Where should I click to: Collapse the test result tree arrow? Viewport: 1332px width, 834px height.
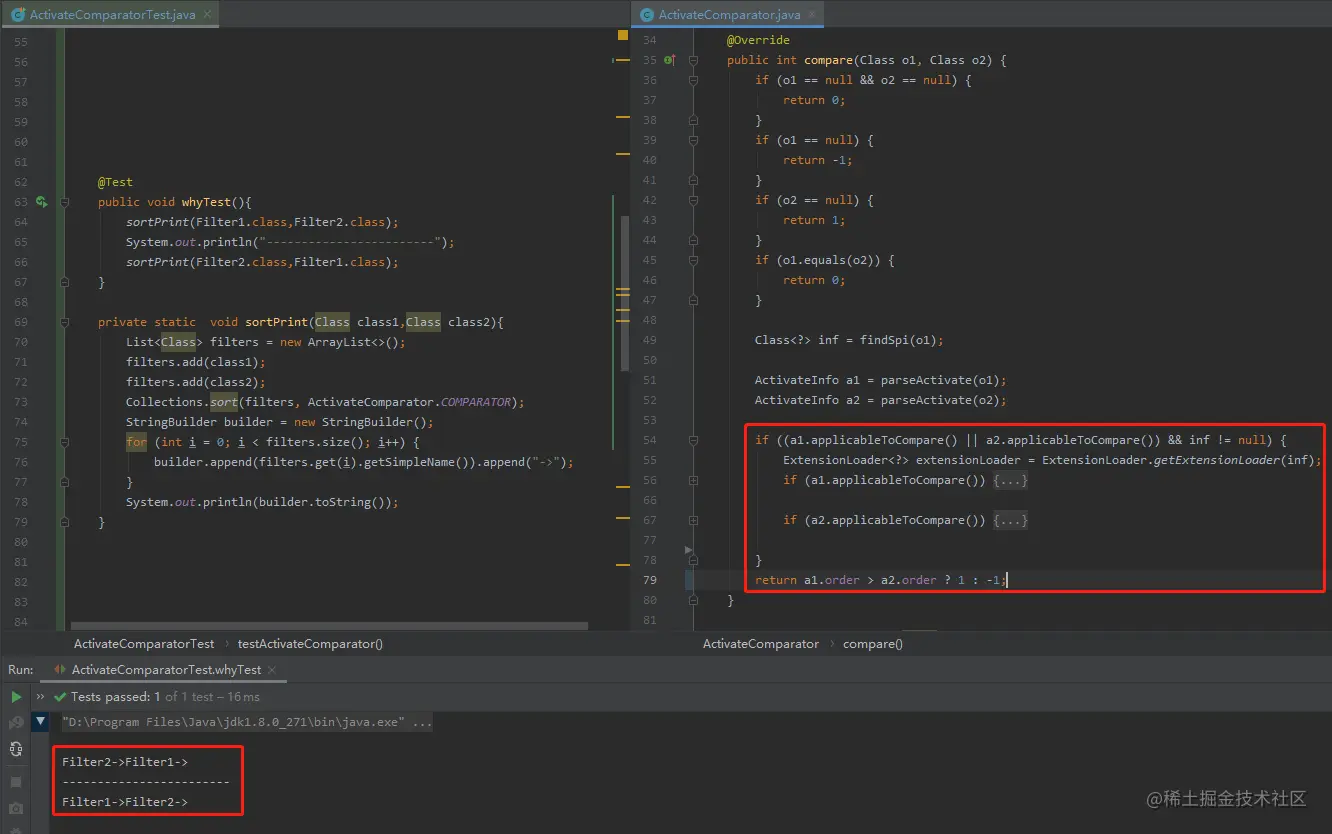[40, 721]
